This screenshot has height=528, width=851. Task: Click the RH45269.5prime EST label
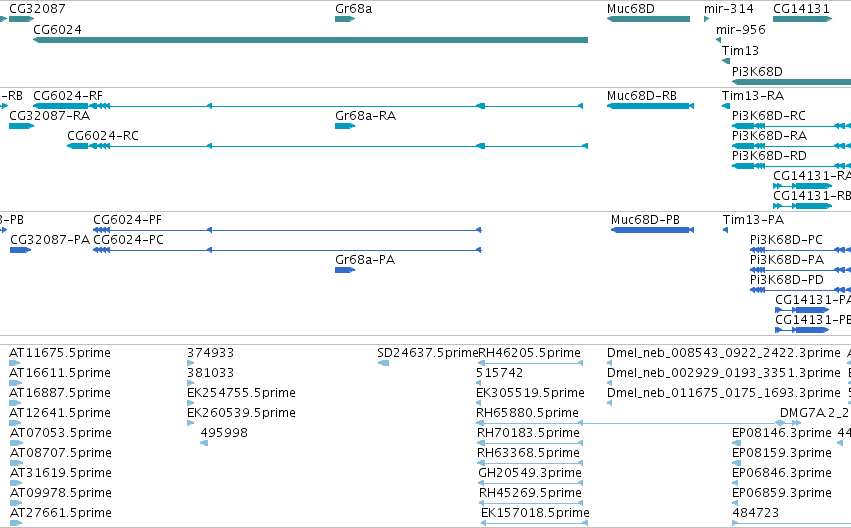530,493
